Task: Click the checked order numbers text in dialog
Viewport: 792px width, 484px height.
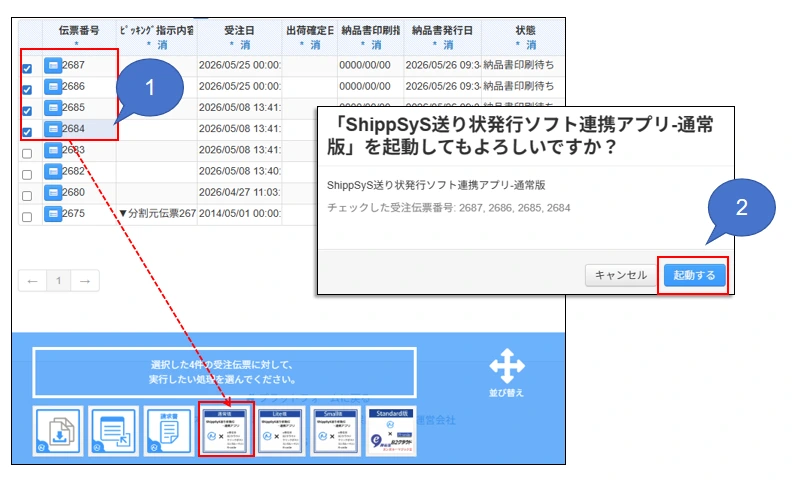Action: 449,208
